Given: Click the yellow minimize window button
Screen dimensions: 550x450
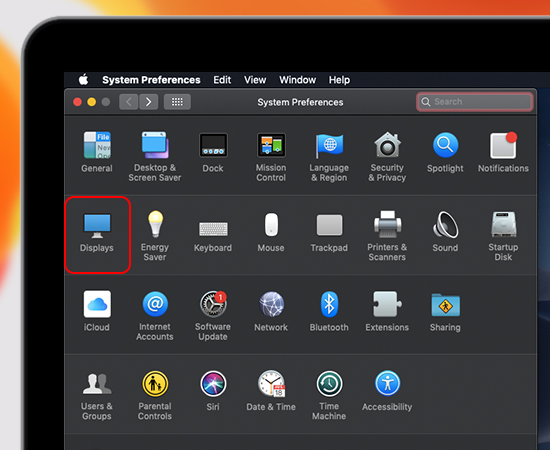Looking at the screenshot, I should [x=92, y=102].
